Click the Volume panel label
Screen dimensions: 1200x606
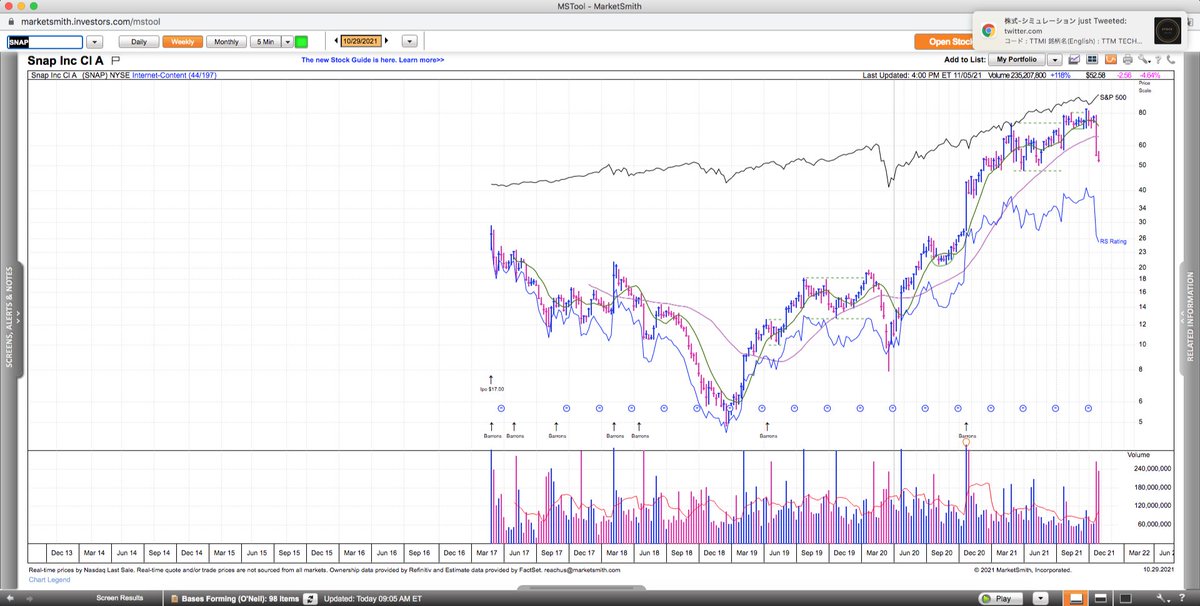pyautogui.click(x=1139, y=454)
